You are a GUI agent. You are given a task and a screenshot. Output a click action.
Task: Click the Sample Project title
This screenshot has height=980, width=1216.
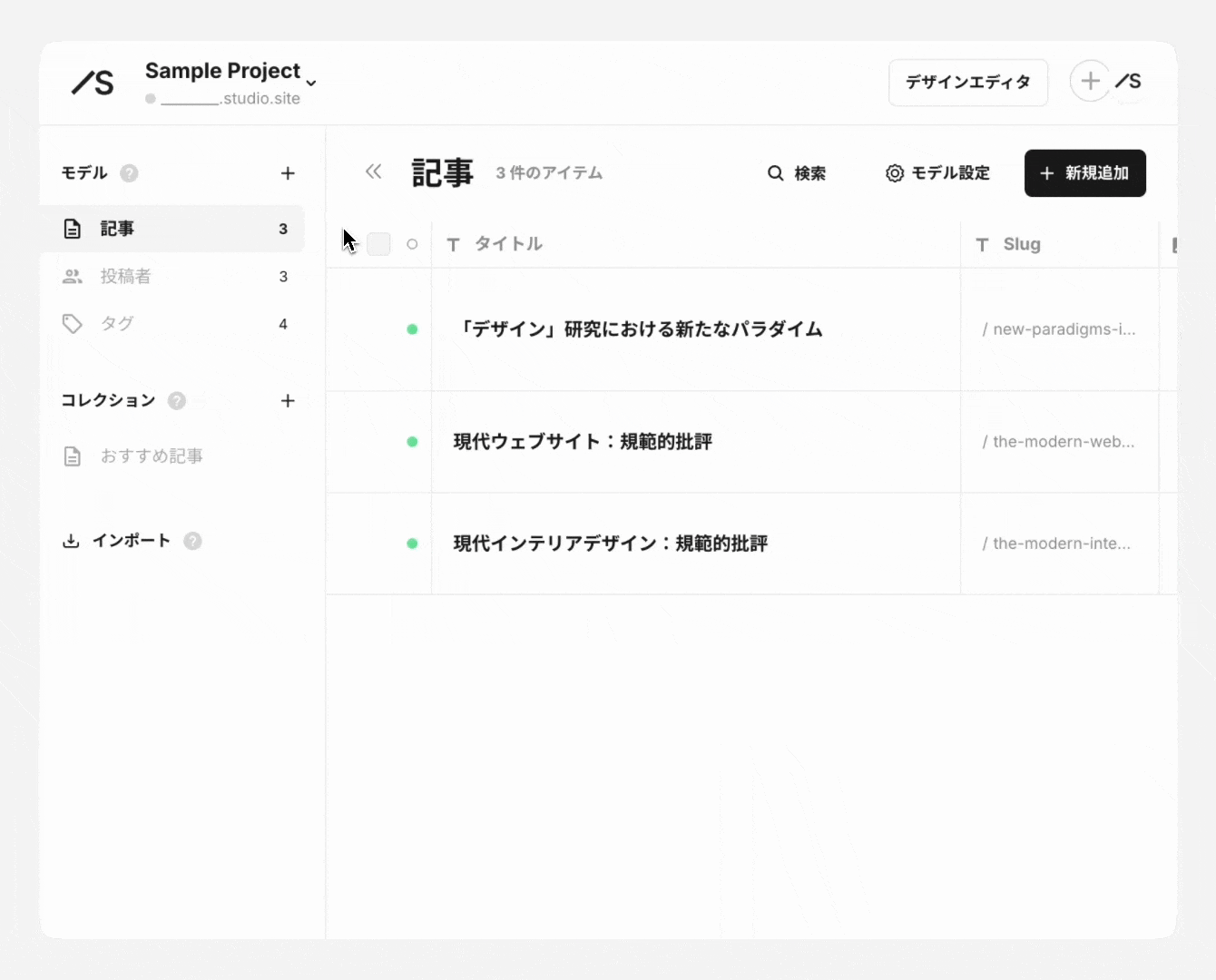pyautogui.click(x=222, y=71)
